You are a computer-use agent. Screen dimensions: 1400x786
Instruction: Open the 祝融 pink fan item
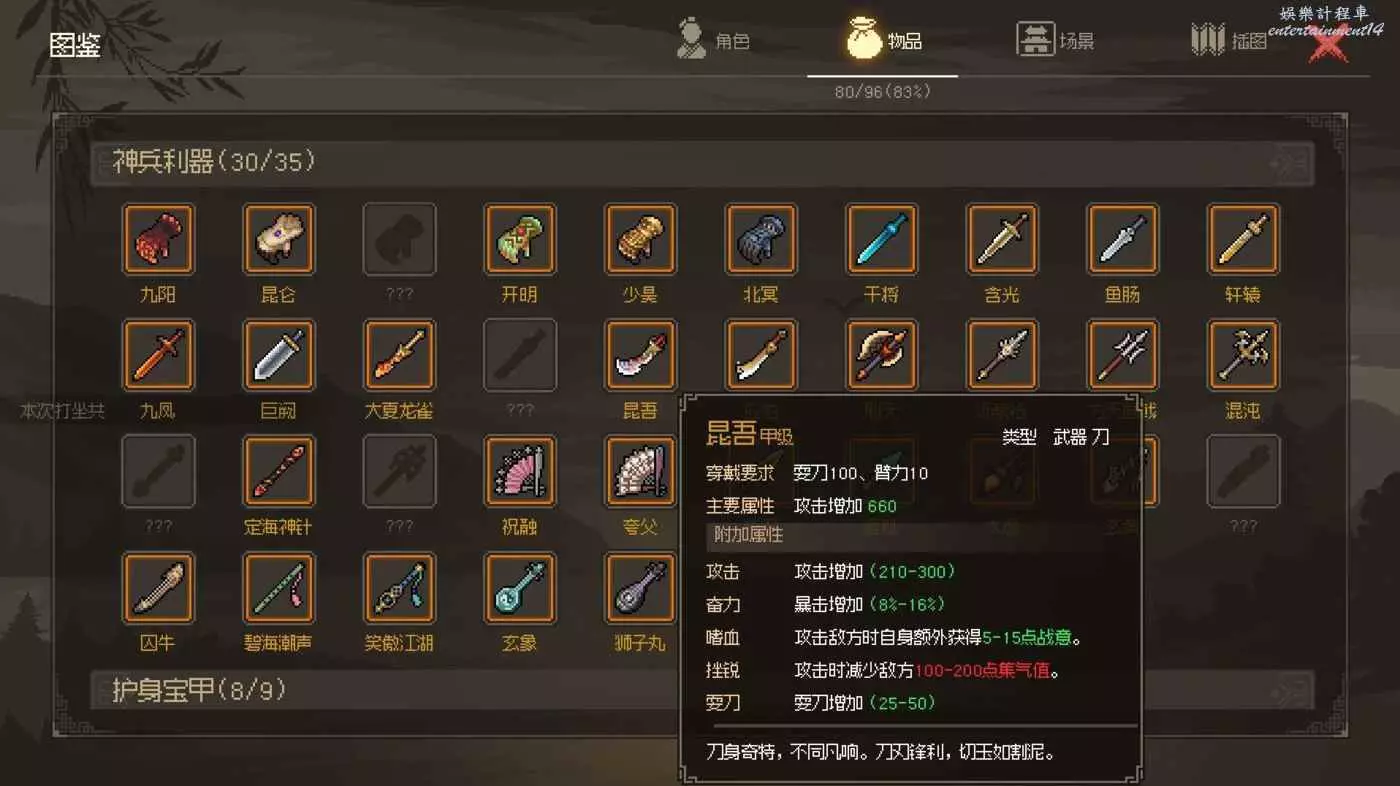[x=520, y=471]
